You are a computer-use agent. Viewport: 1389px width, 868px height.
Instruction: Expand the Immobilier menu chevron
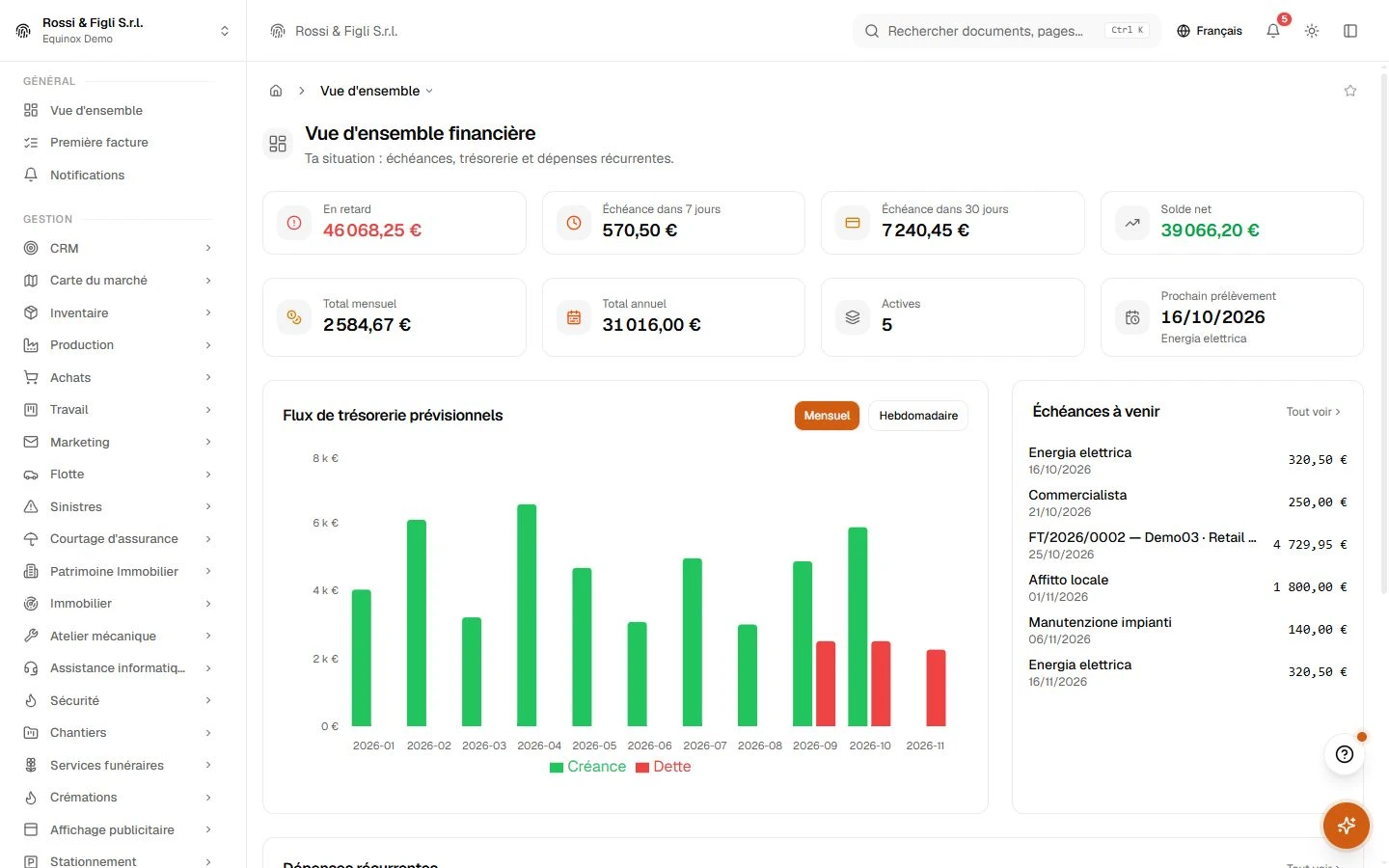[x=208, y=604]
